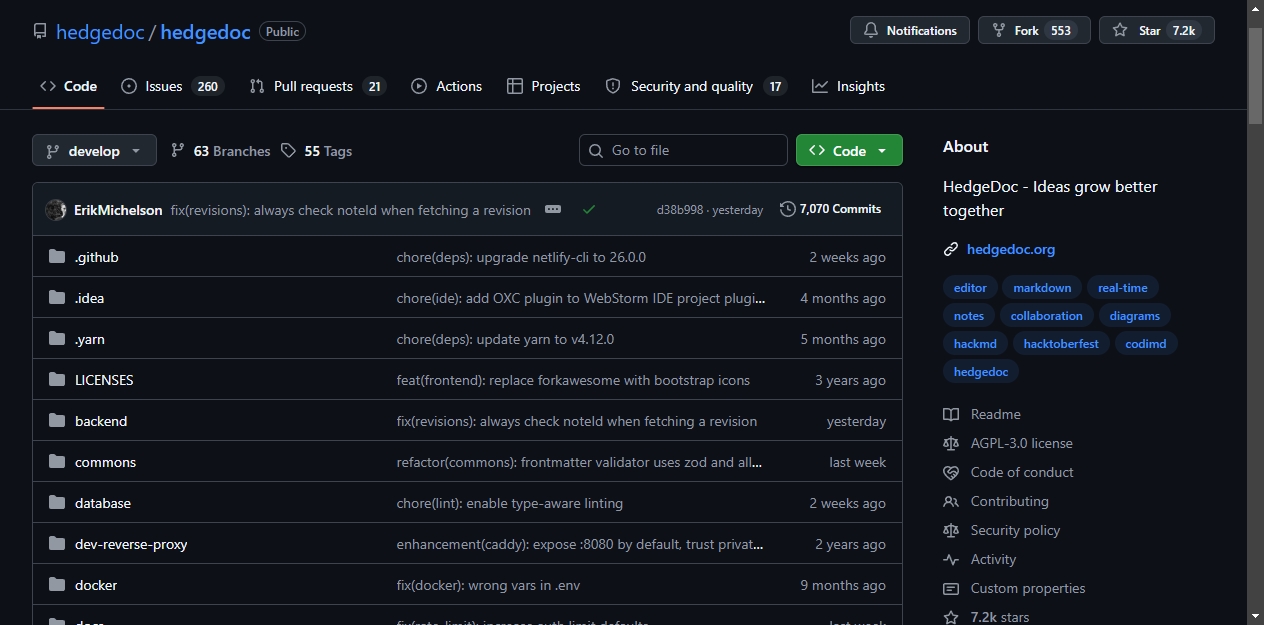Open the Pull requests tab
Screen dimensions: 1264x625
point(317,86)
